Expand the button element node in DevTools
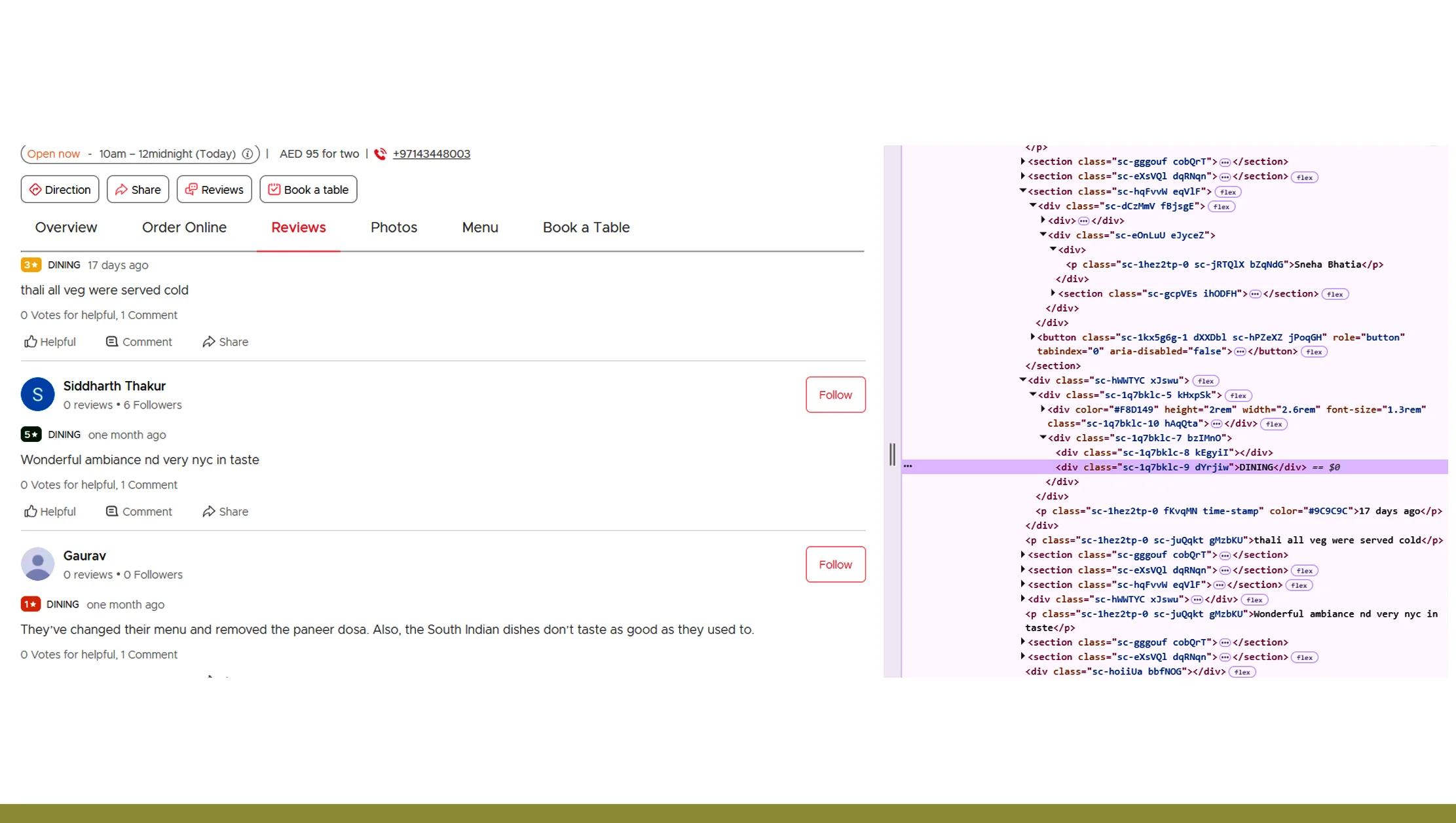Image resolution: width=1456 pixels, height=823 pixels. (1033, 337)
